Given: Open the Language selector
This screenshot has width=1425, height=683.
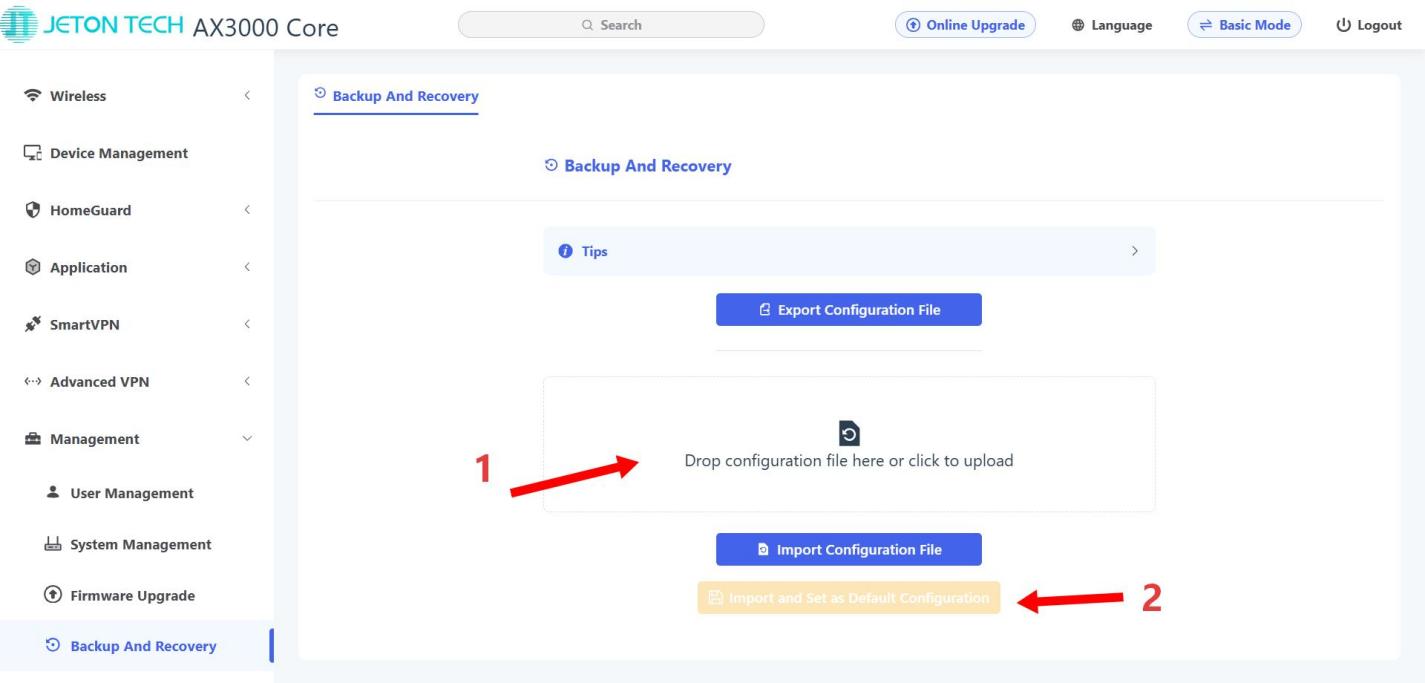Looking at the screenshot, I should [1112, 26].
